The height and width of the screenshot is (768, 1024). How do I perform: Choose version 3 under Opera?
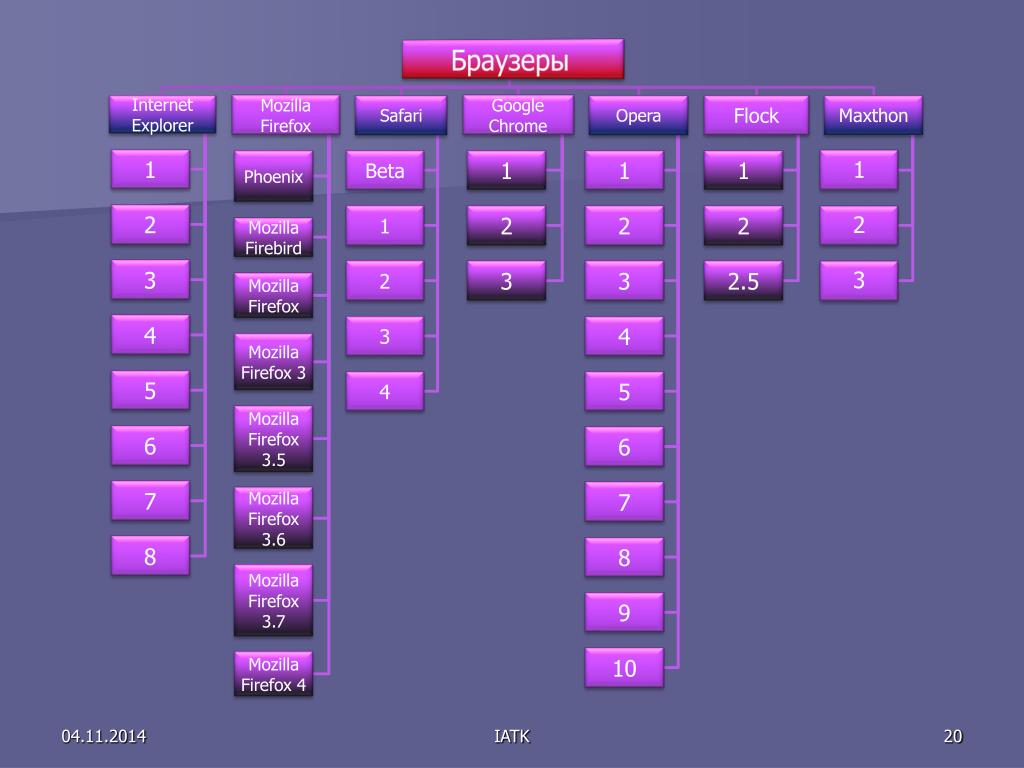tap(624, 281)
